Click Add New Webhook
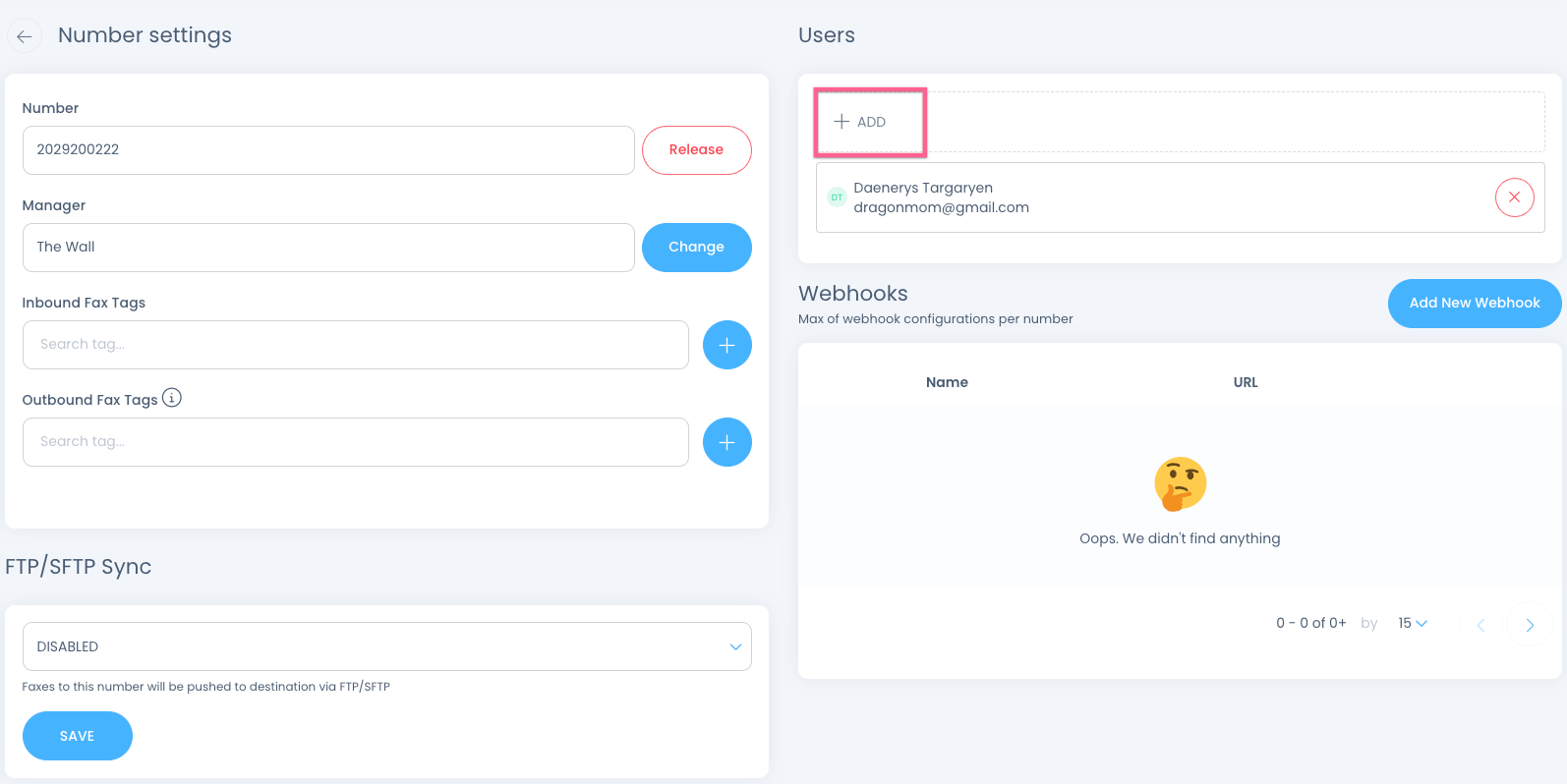Viewport: 1567px width, 784px height. point(1474,304)
